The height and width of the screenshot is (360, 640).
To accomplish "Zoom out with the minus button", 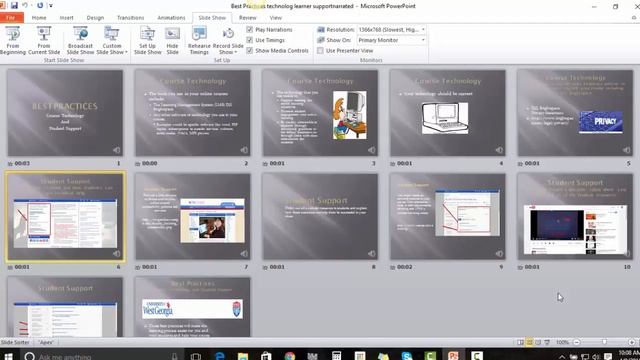I will (577, 342).
